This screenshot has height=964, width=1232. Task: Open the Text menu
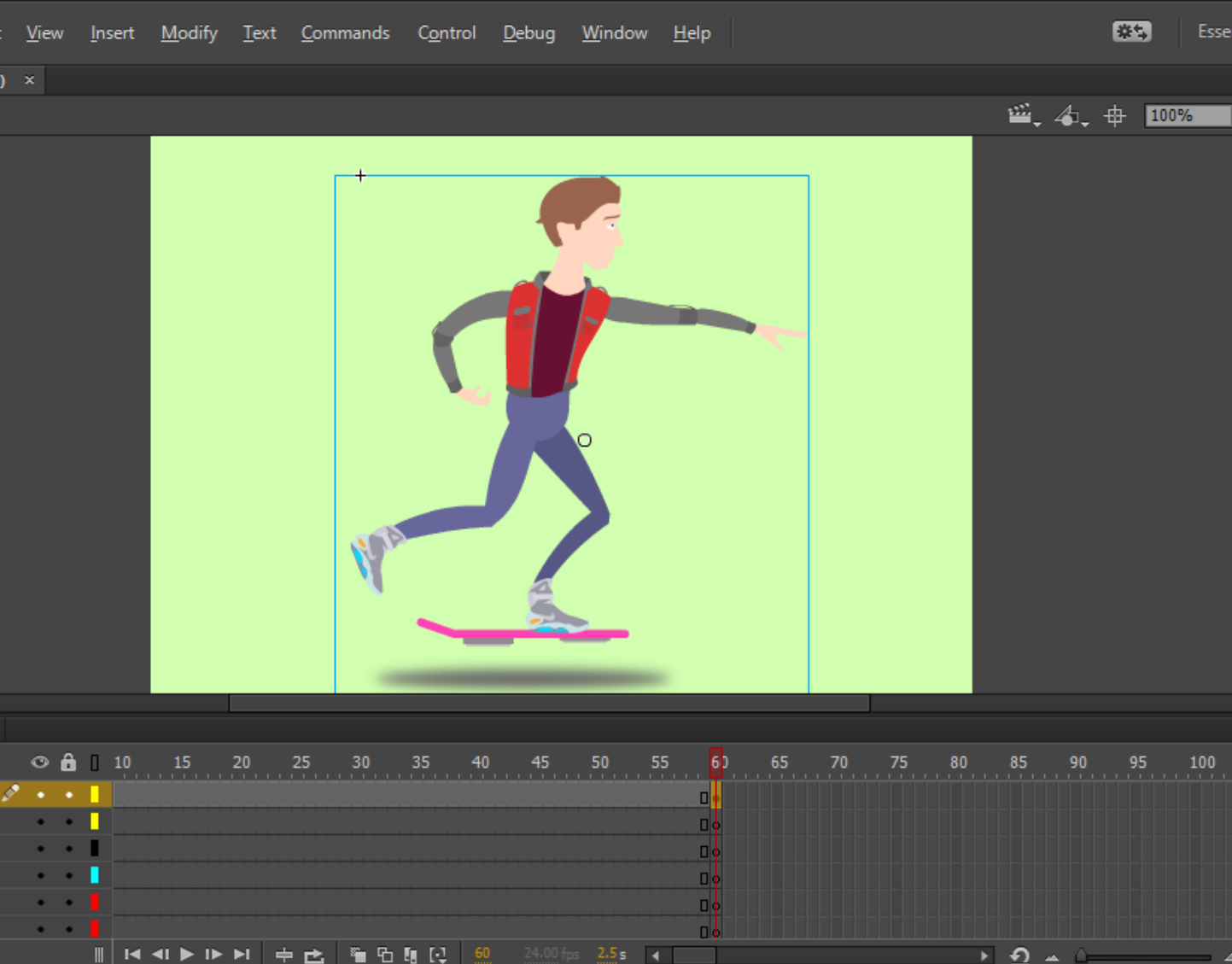(x=260, y=32)
